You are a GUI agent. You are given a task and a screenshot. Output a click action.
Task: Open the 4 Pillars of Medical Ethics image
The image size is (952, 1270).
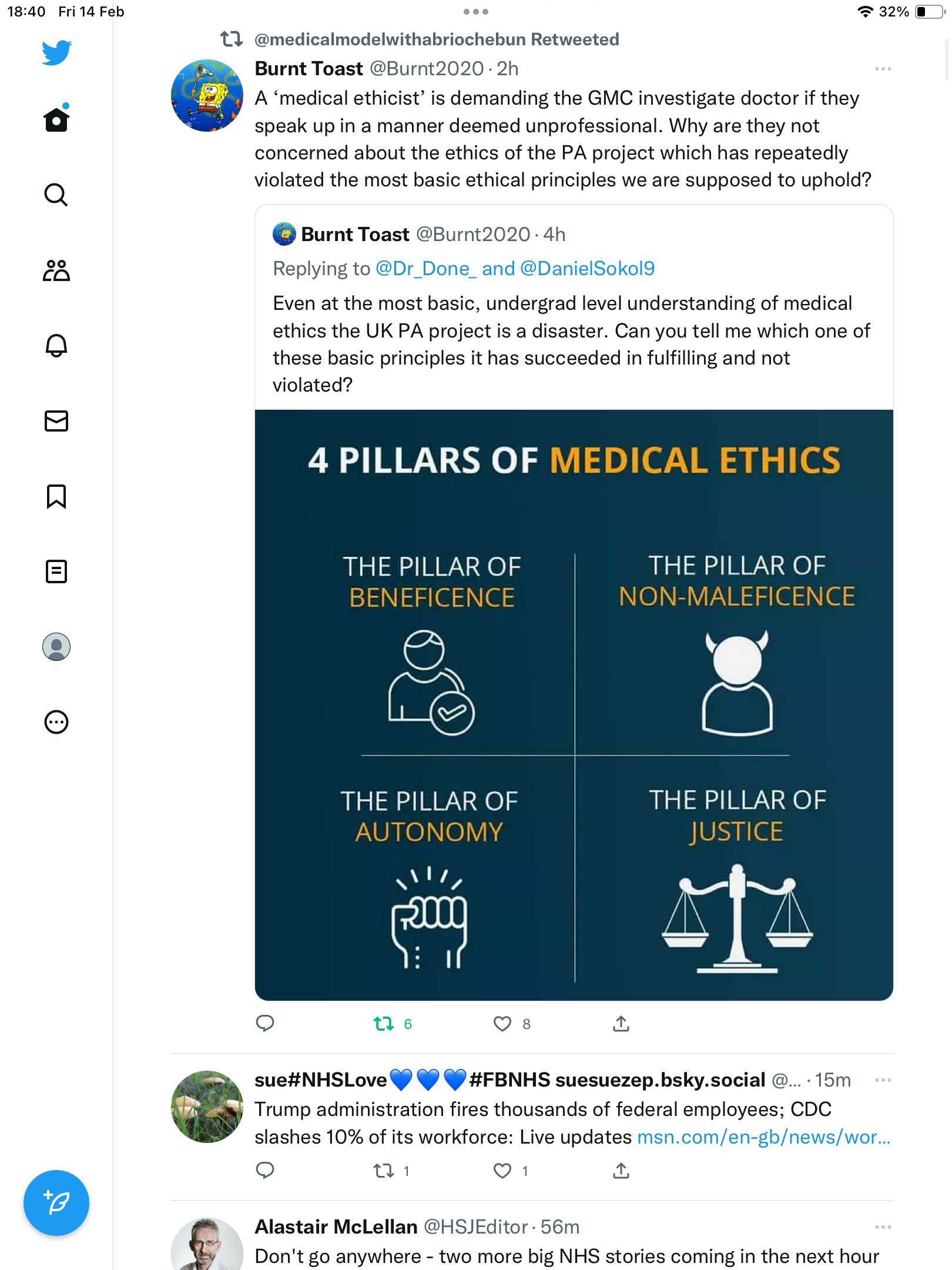[x=574, y=705]
